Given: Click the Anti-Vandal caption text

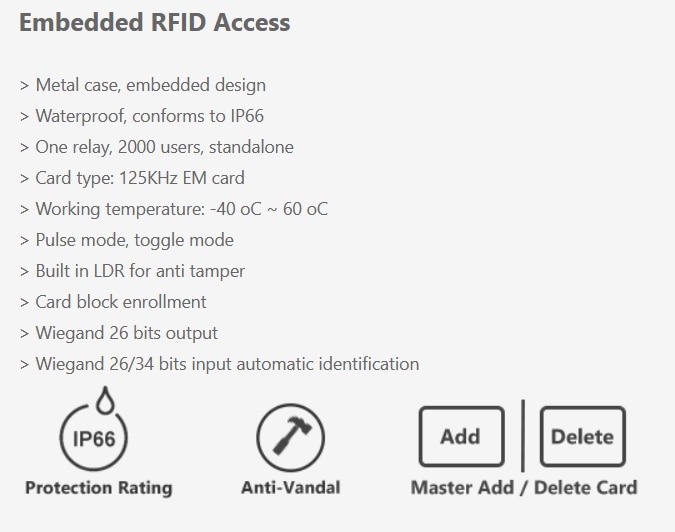Looking at the screenshot, I should [291, 488].
